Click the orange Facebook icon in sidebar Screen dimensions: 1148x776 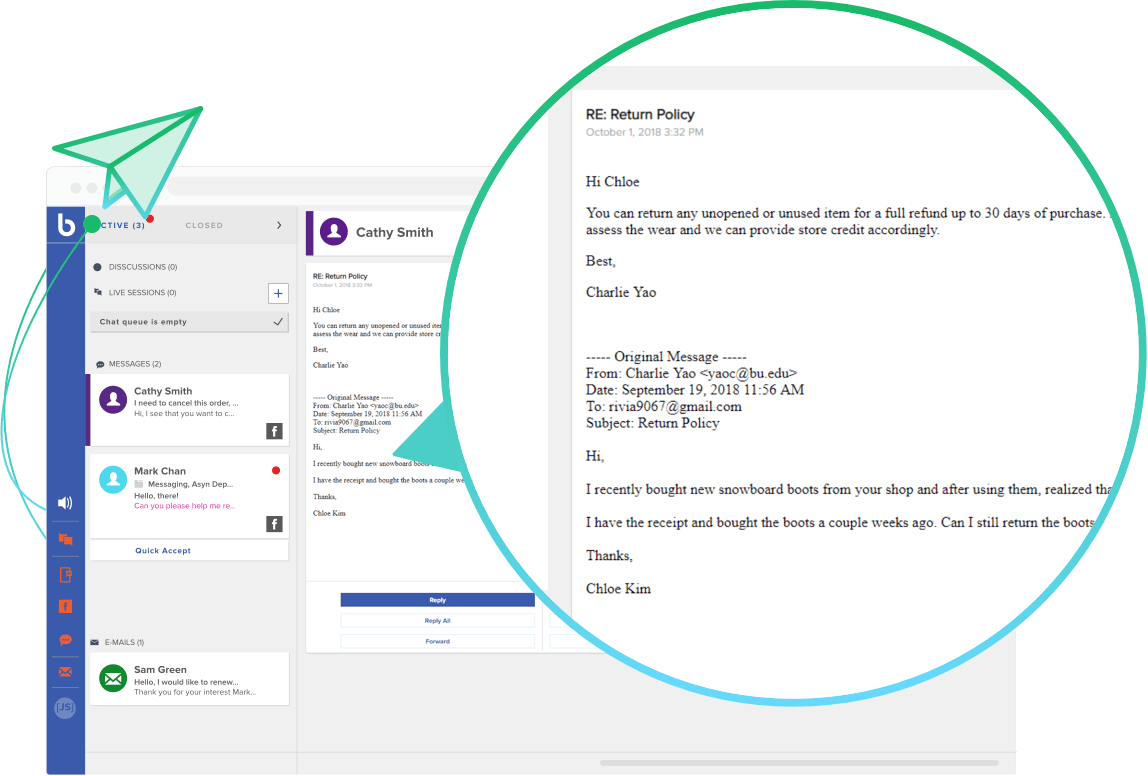(65, 606)
